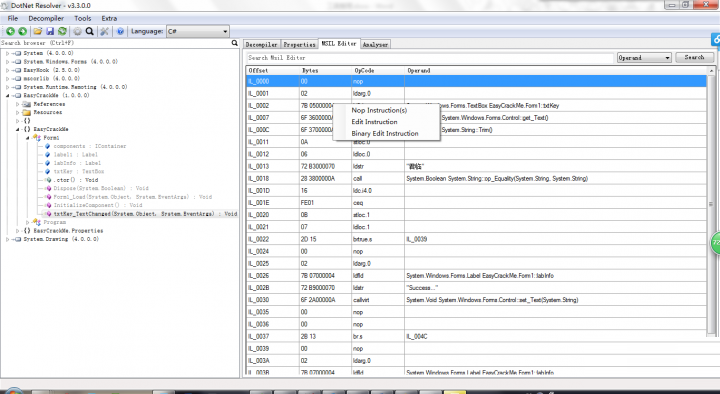This screenshot has width=720, height=394.
Task: Click the Search button in MSIL Editor
Action: coord(694,57)
